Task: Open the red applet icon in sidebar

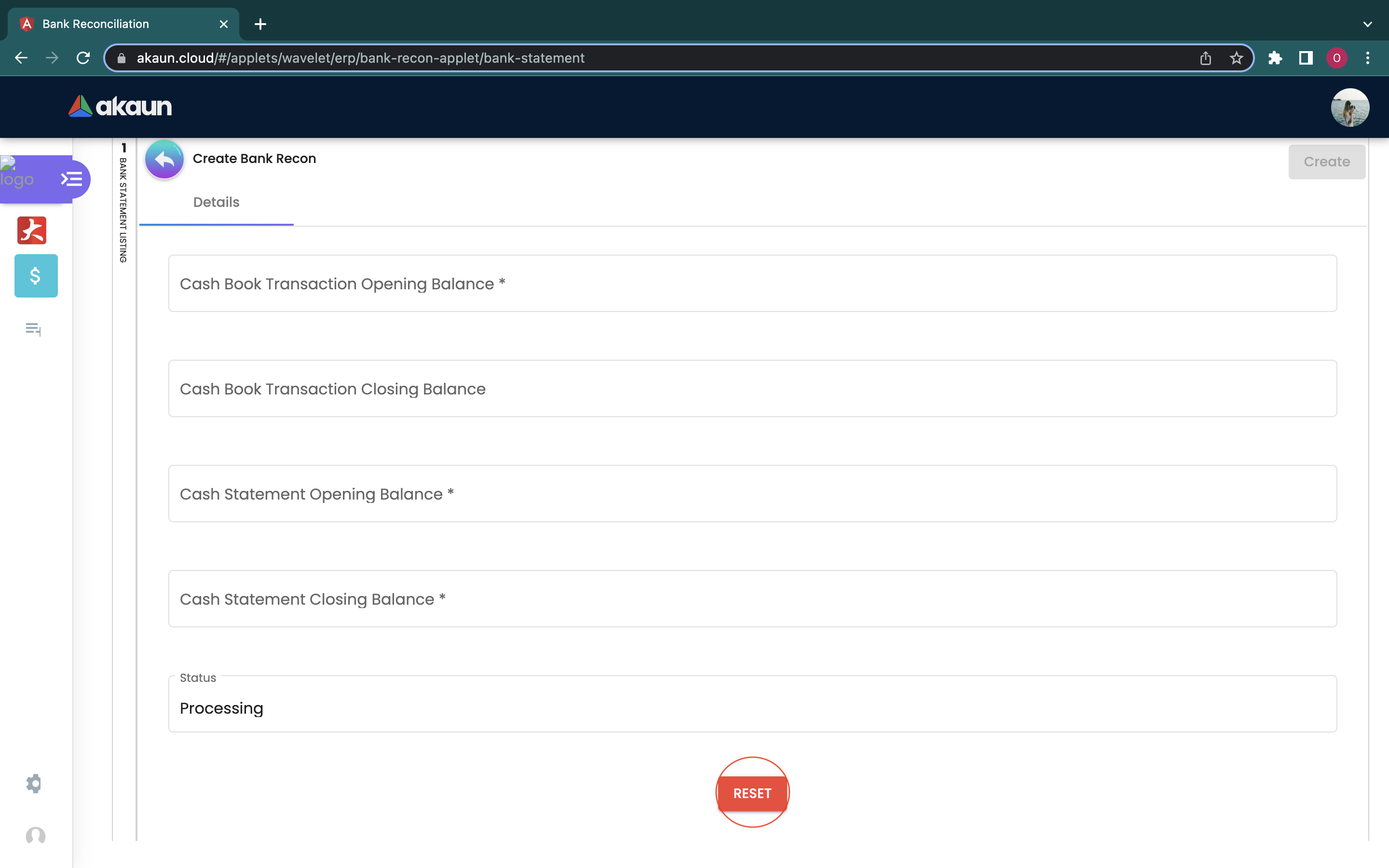Action: point(31,230)
